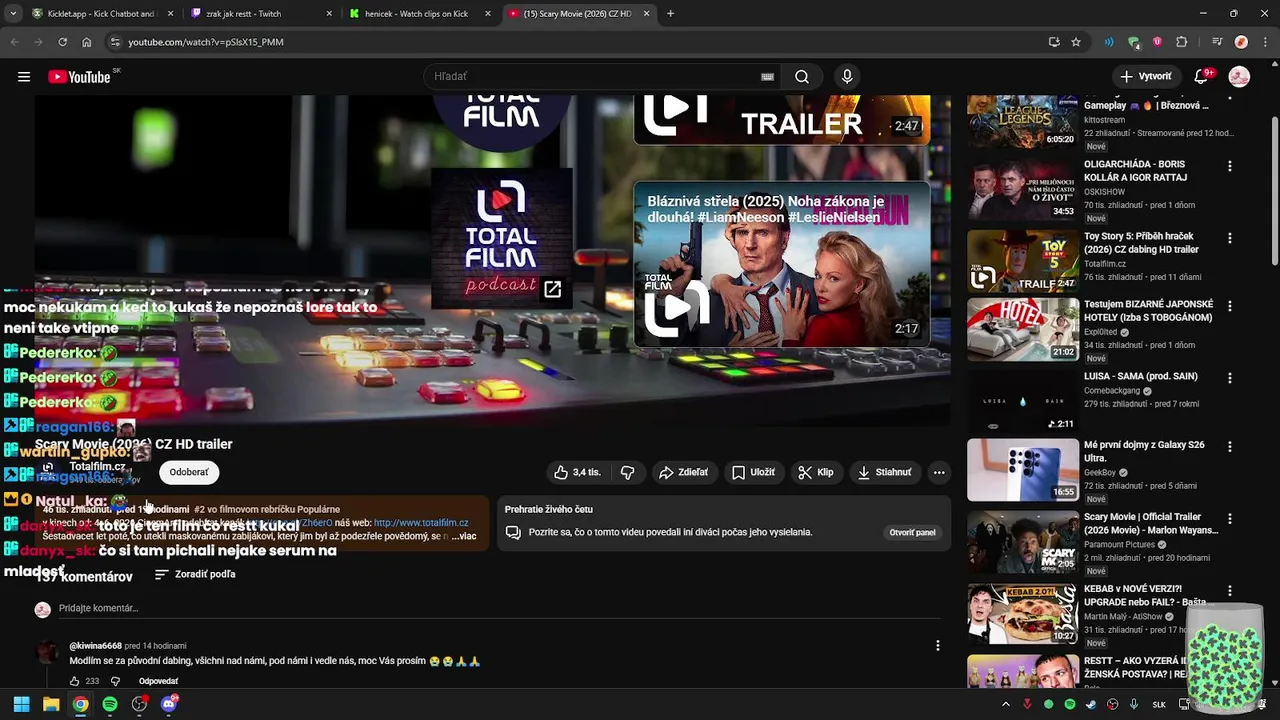Open File Explorer from taskbar
The width and height of the screenshot is (1280, 720).
tap(51, 704)
